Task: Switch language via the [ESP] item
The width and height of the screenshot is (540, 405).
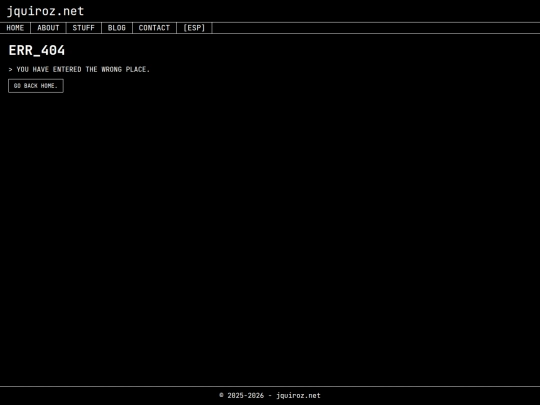Action: pyautogui.click(x=194, y=28)
